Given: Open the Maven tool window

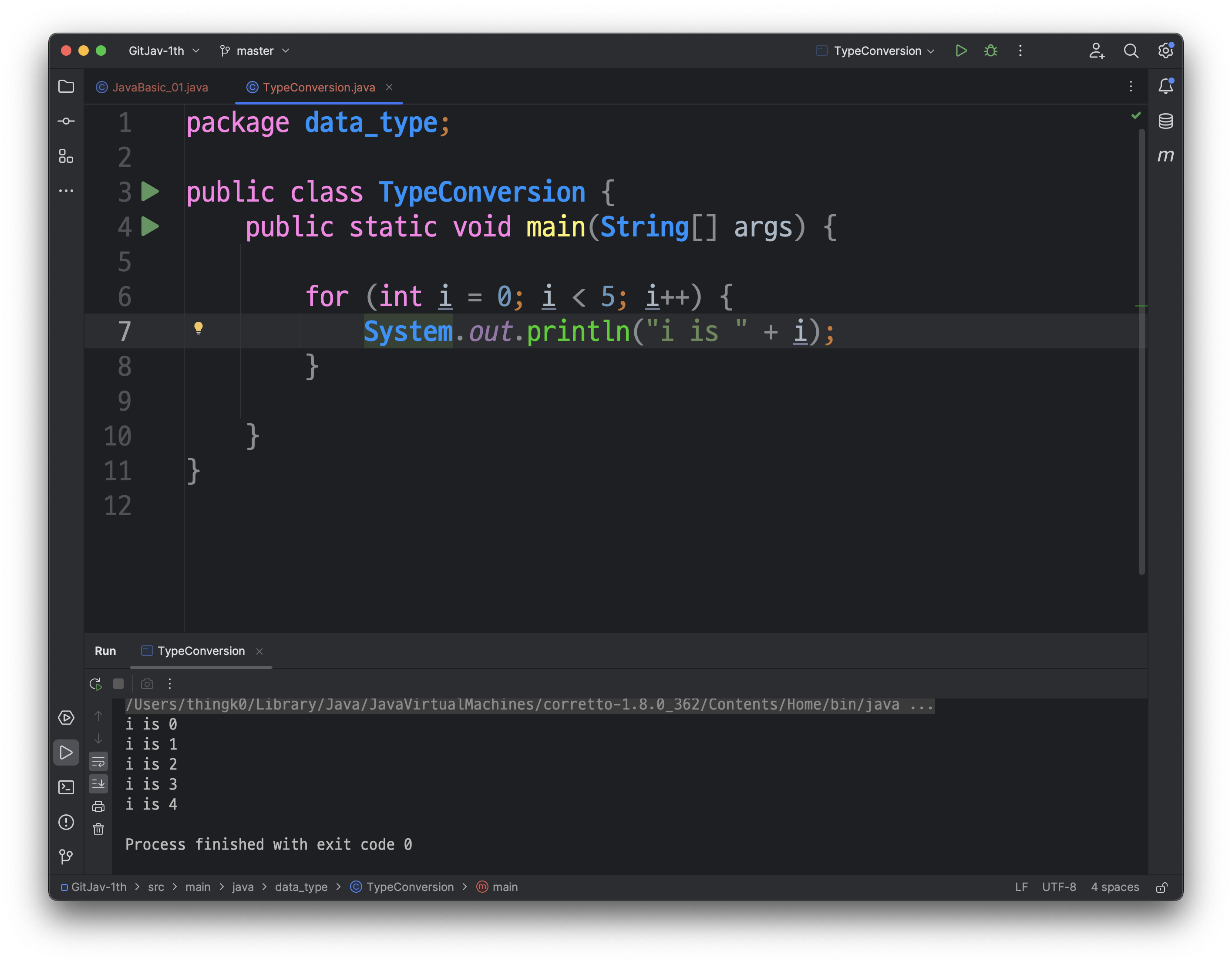Looking at the screenshot, I should pyautogui.click(x=1165, y=155).
